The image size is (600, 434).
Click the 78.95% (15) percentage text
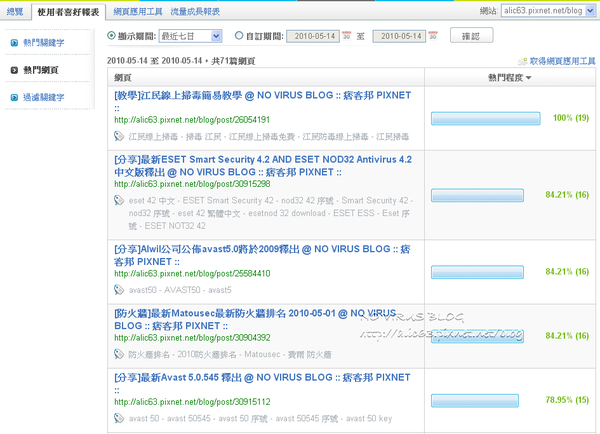[x=567, y=400]
